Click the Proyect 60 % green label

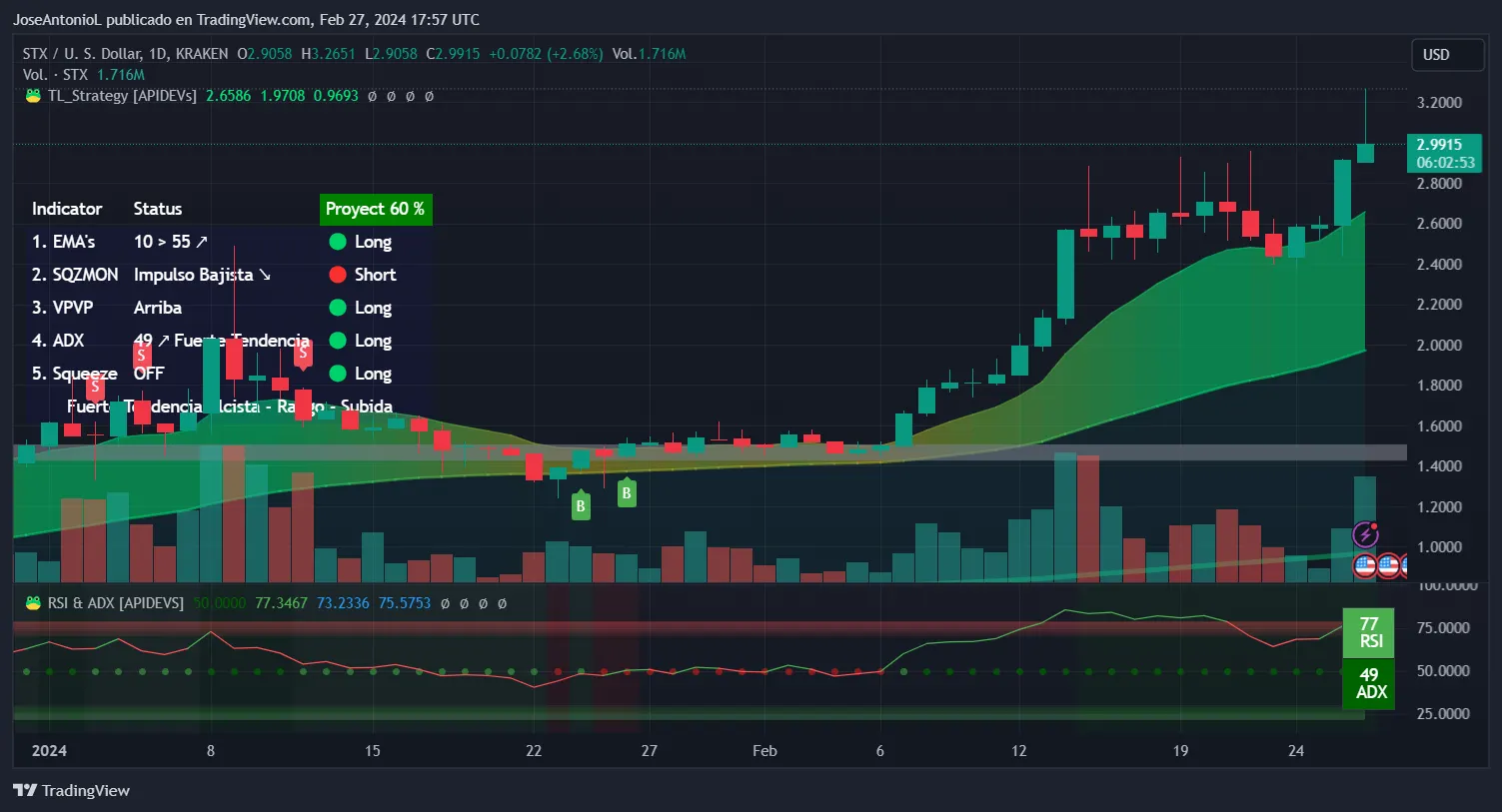[375, 209]
